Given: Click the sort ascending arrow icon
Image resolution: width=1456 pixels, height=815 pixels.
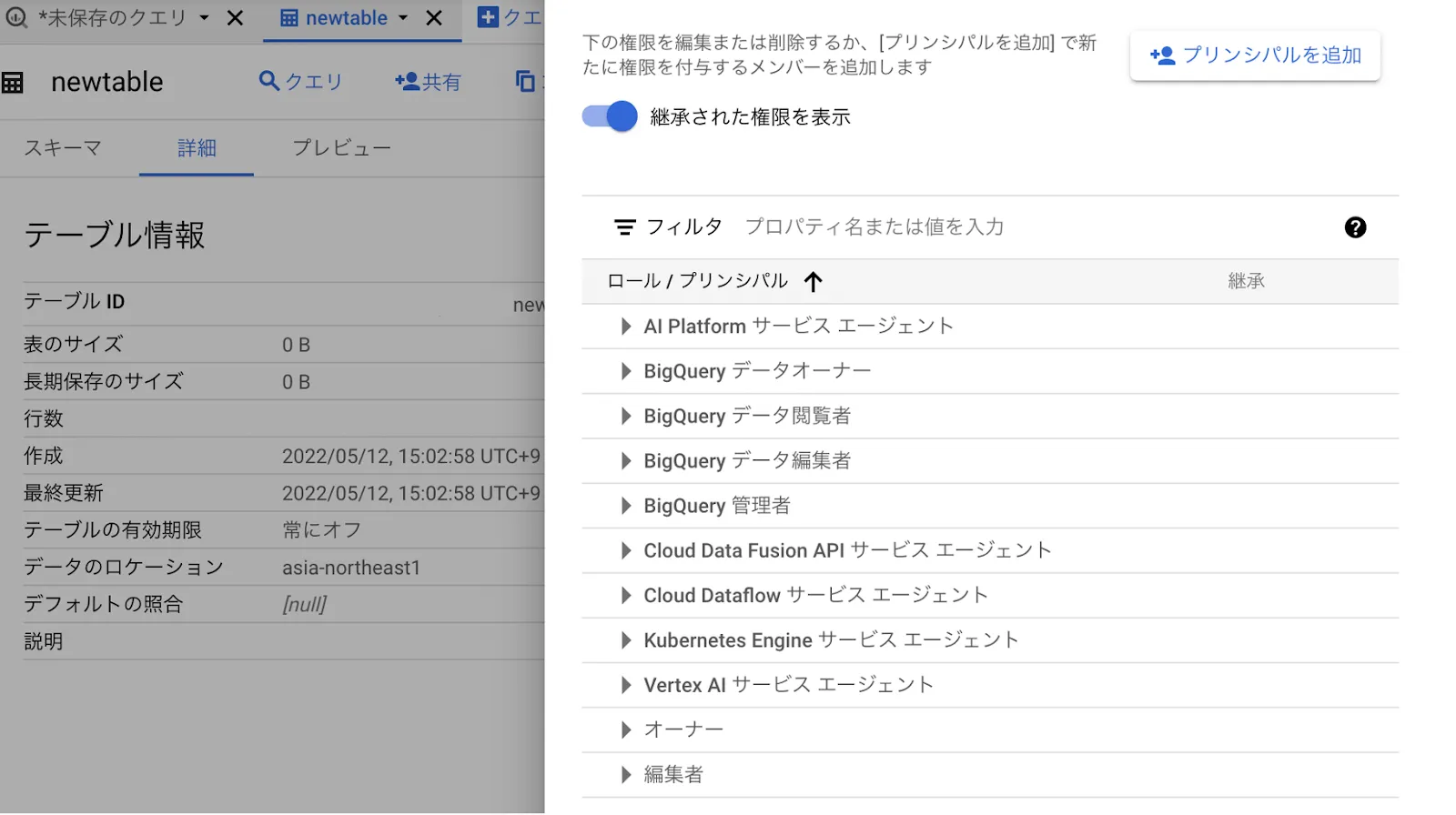Looking at the screenshot, I should [x=813, y=282].
